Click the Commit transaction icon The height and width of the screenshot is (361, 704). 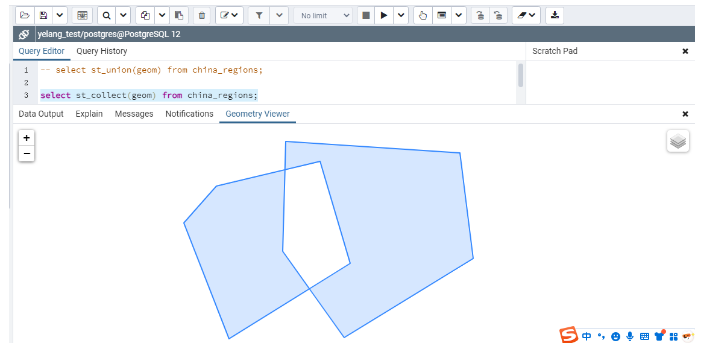[480, 15]
